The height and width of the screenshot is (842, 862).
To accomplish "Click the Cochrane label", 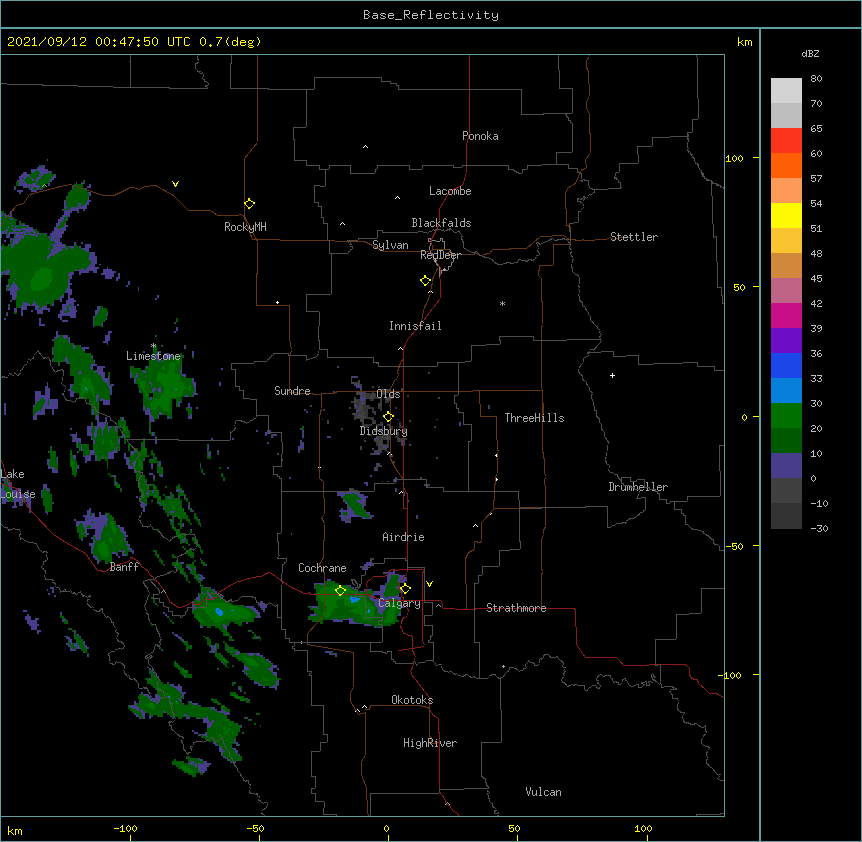I will pyautogui.click(x=322, y=568).
